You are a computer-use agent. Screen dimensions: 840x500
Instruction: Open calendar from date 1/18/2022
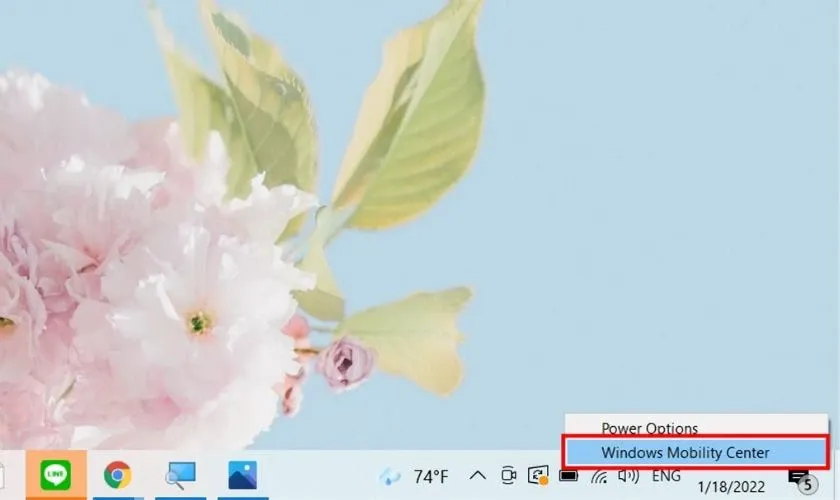tap(731, 487)
